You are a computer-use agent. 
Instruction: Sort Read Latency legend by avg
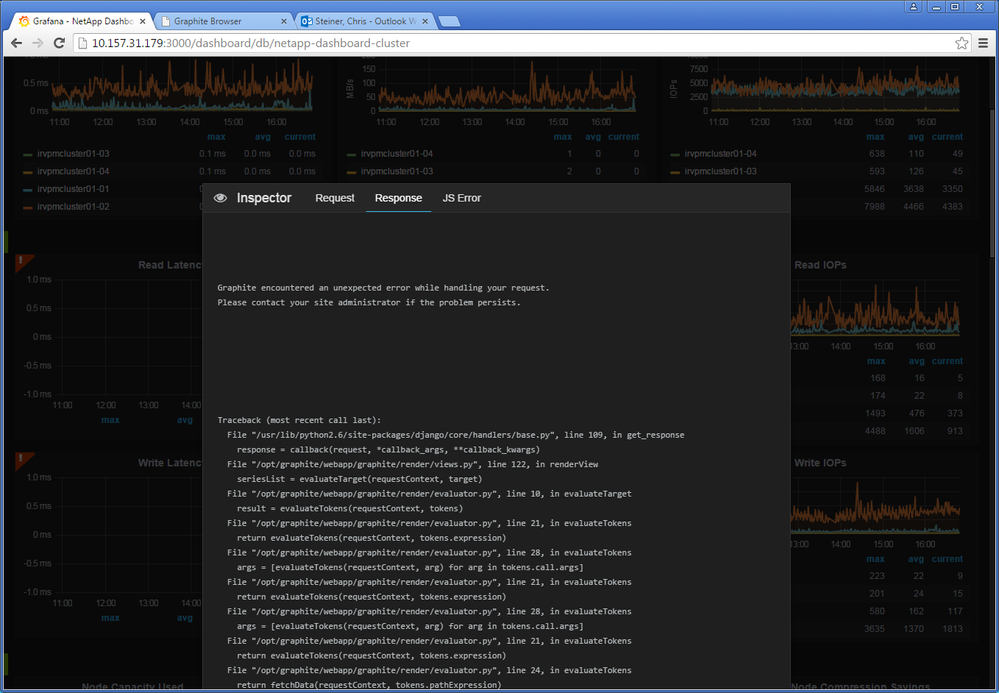[185, 420]
